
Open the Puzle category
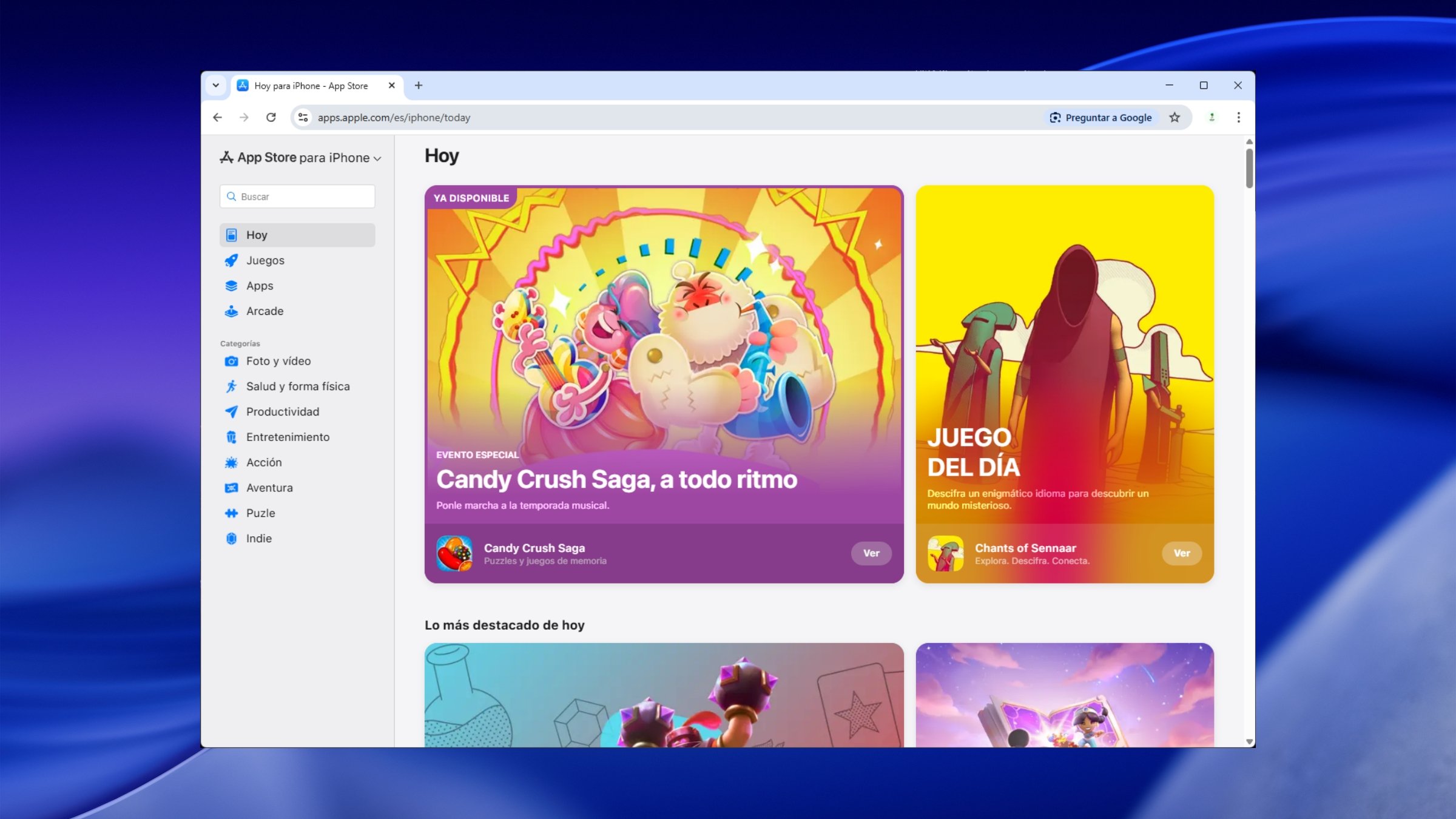point(260,513)
